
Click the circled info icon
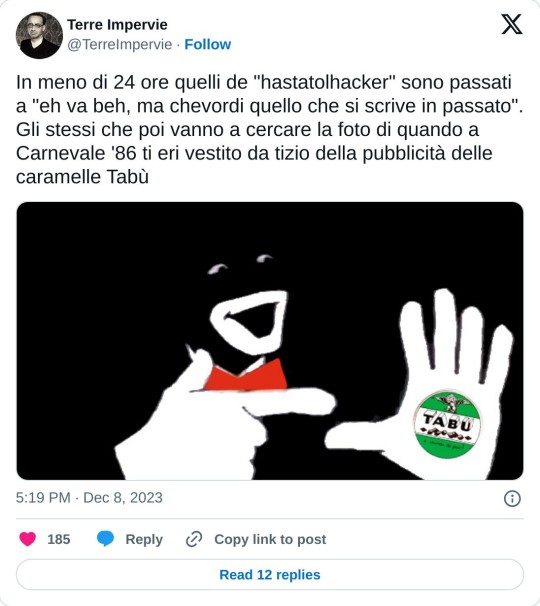point(512,498)
